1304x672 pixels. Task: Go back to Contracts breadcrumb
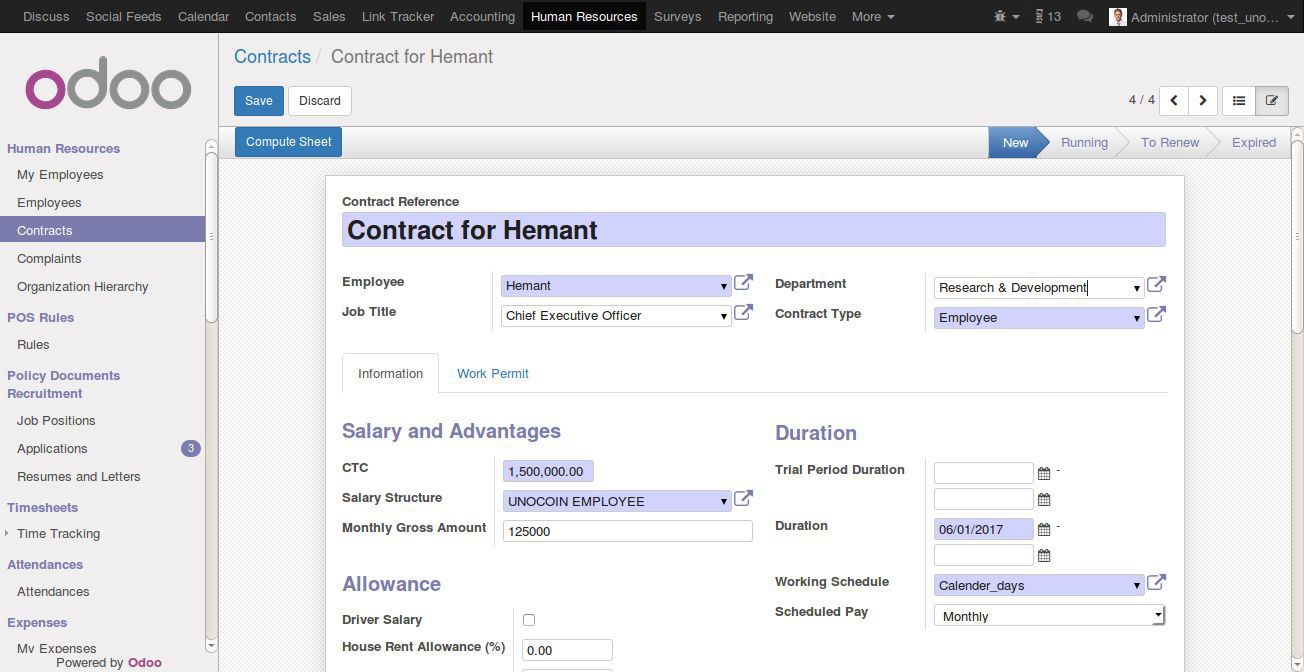coord(272,57)
